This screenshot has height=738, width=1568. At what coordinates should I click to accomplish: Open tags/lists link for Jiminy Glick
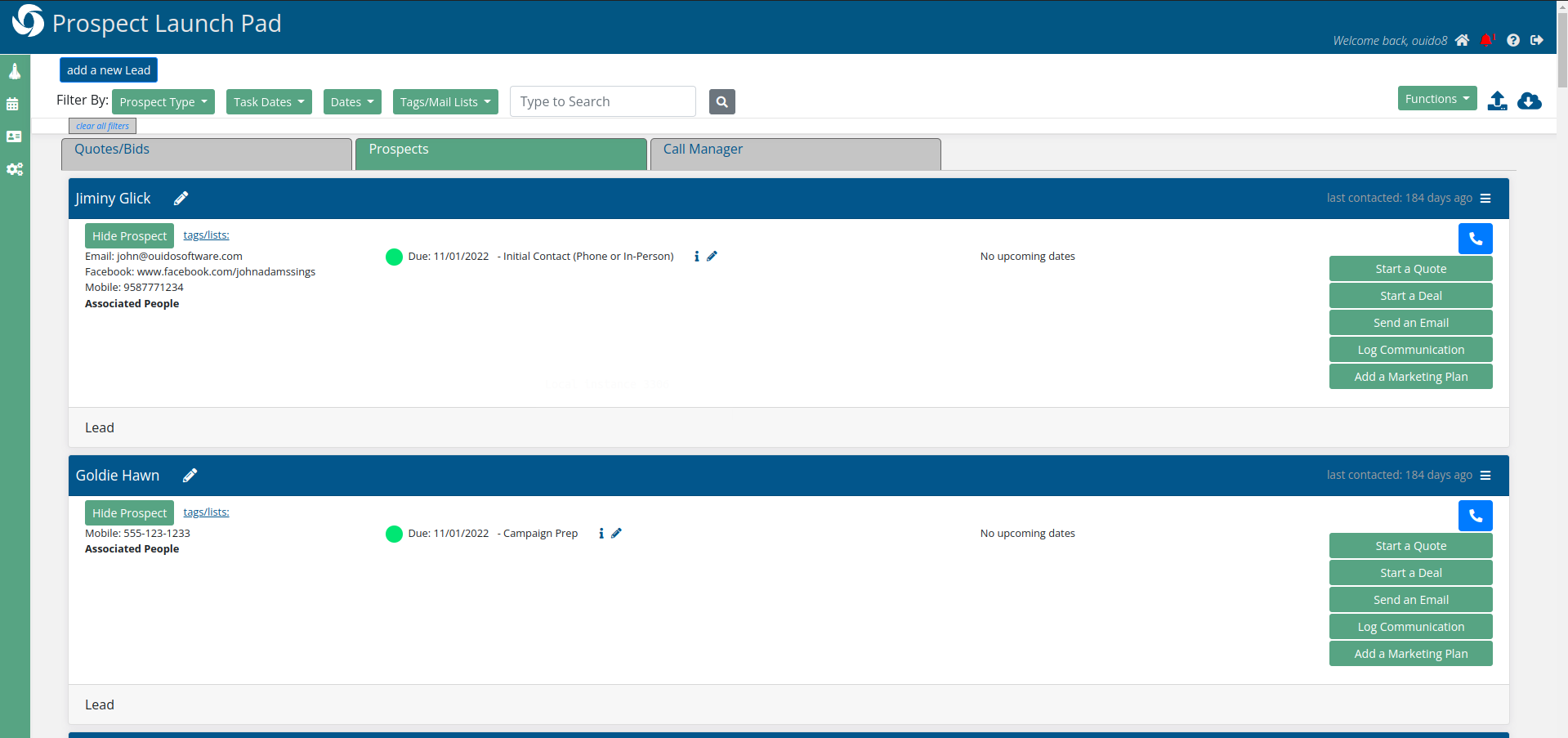coord(206,235)
